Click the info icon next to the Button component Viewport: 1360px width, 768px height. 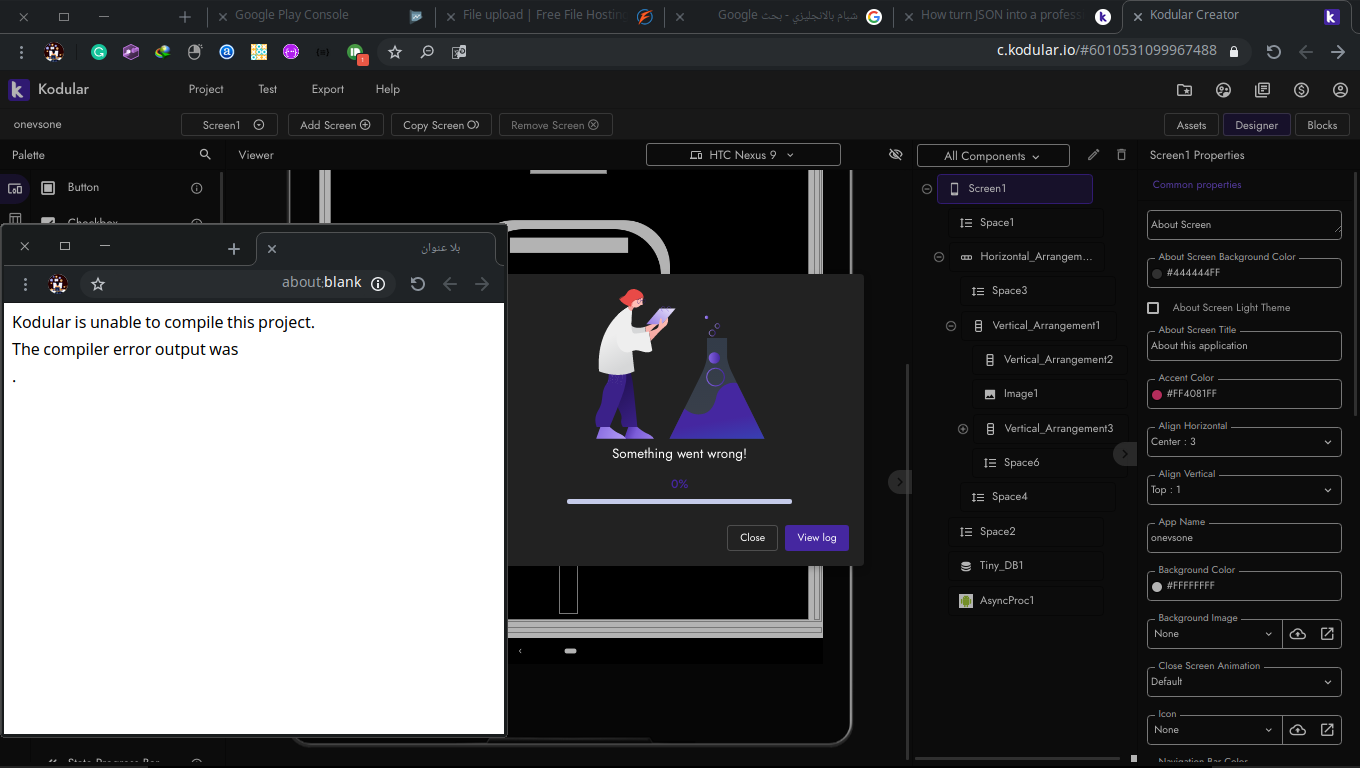tap(196, 187)
